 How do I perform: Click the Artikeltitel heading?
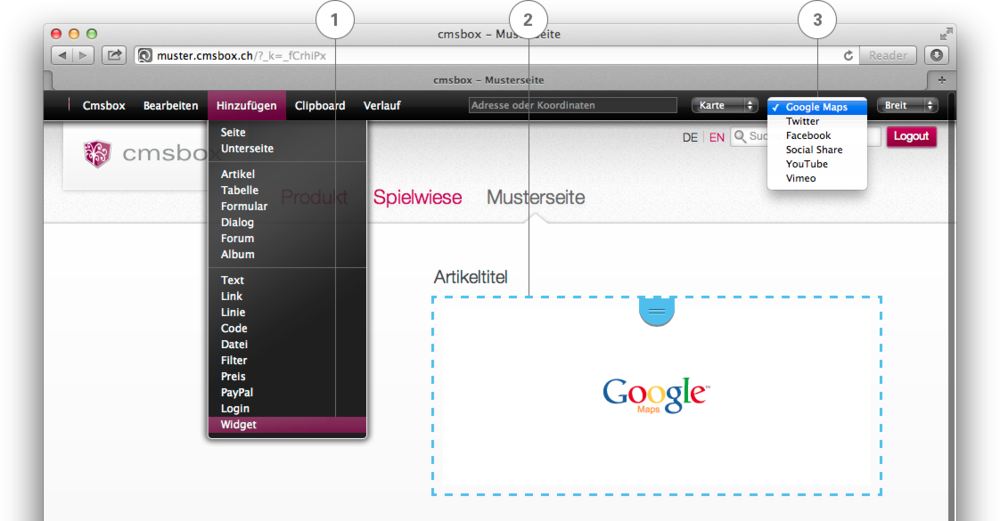click(x=471, y=277)
